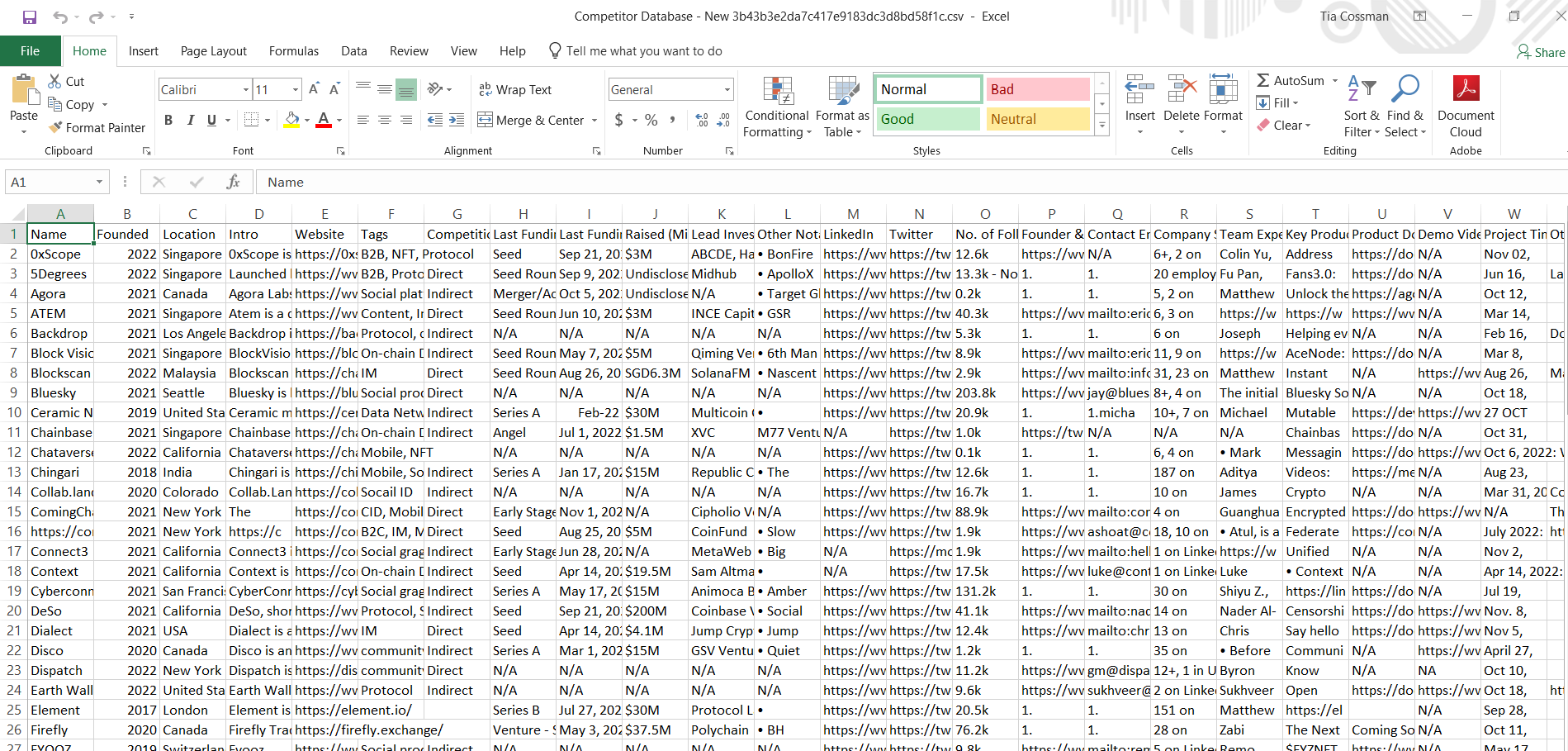The image size is (1568, 751).
Task: Decrease font size with the smaller A icon
Action: [334, 89]
